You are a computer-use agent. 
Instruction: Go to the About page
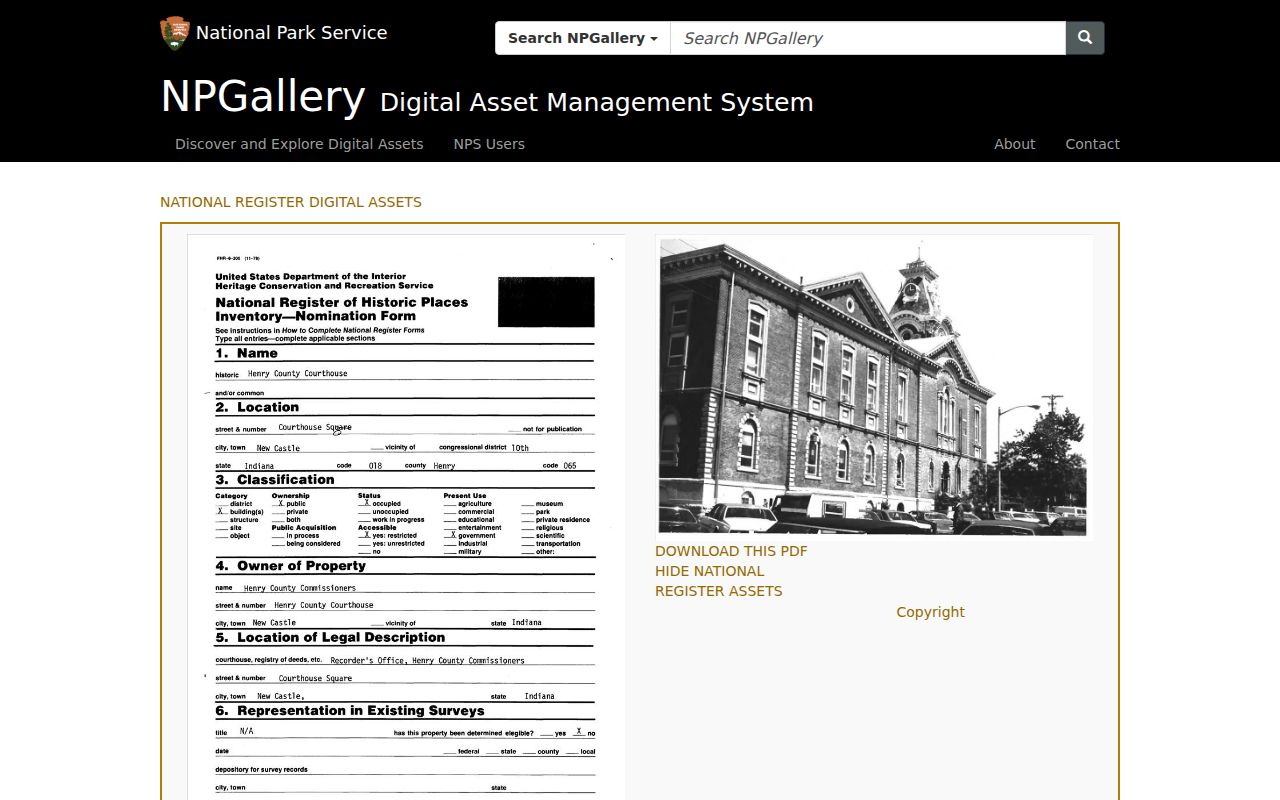click(1014, 144)
